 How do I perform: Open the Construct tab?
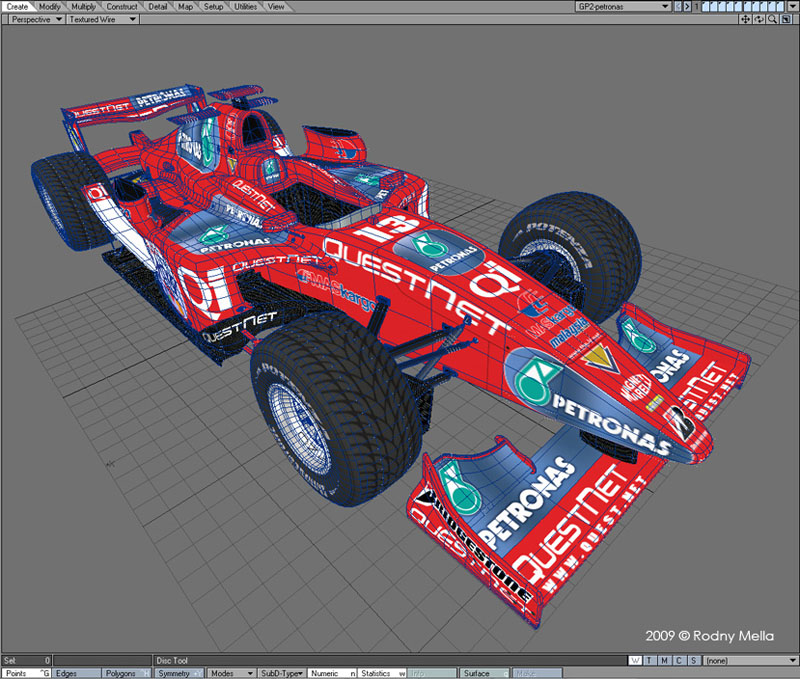click(122, 6)
